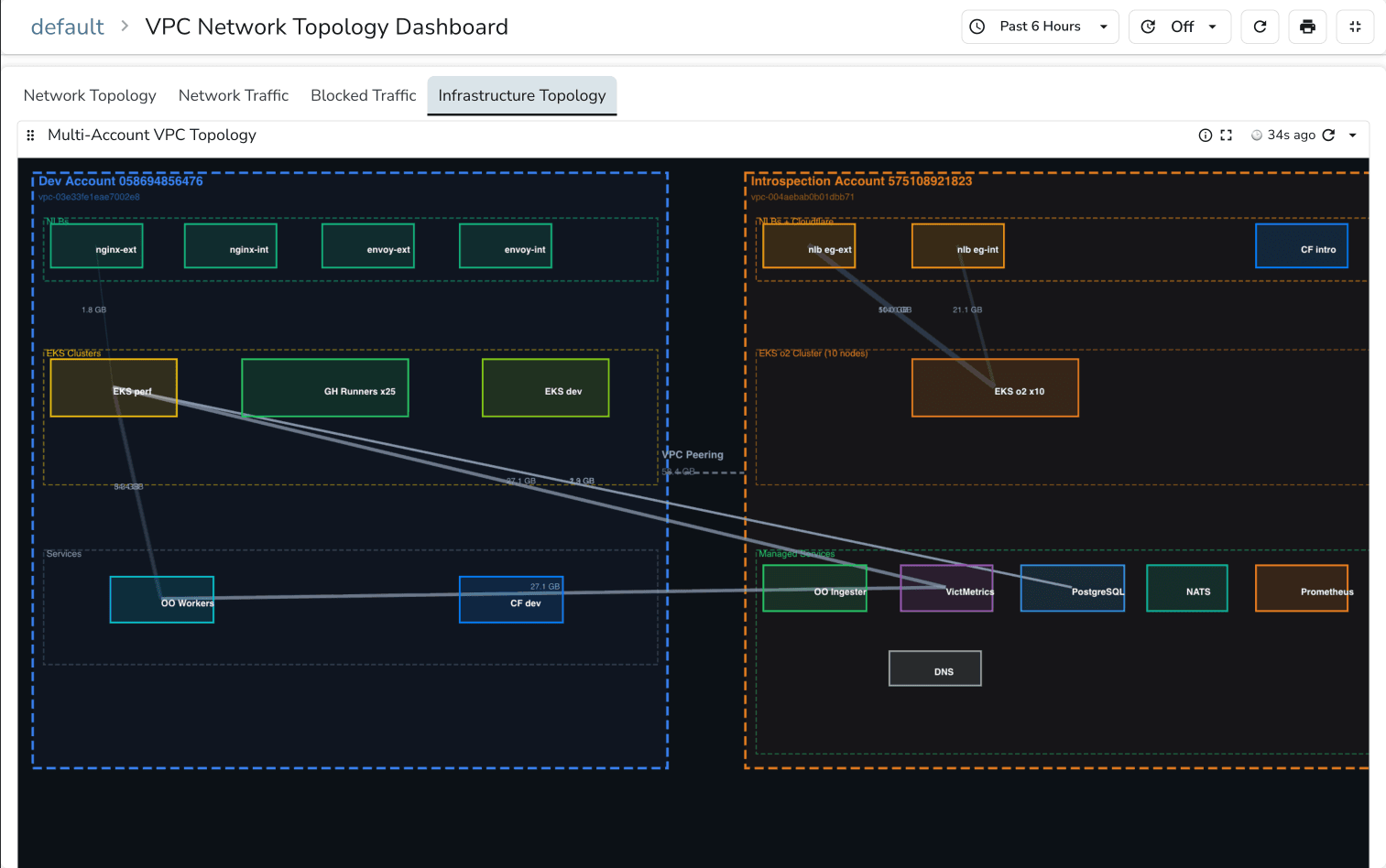Click the vpc-03e33fe1eae7002e8 identifier text
Image resolution: width=1386 pixels, height=868 pixels.
(x=90, y=197)
